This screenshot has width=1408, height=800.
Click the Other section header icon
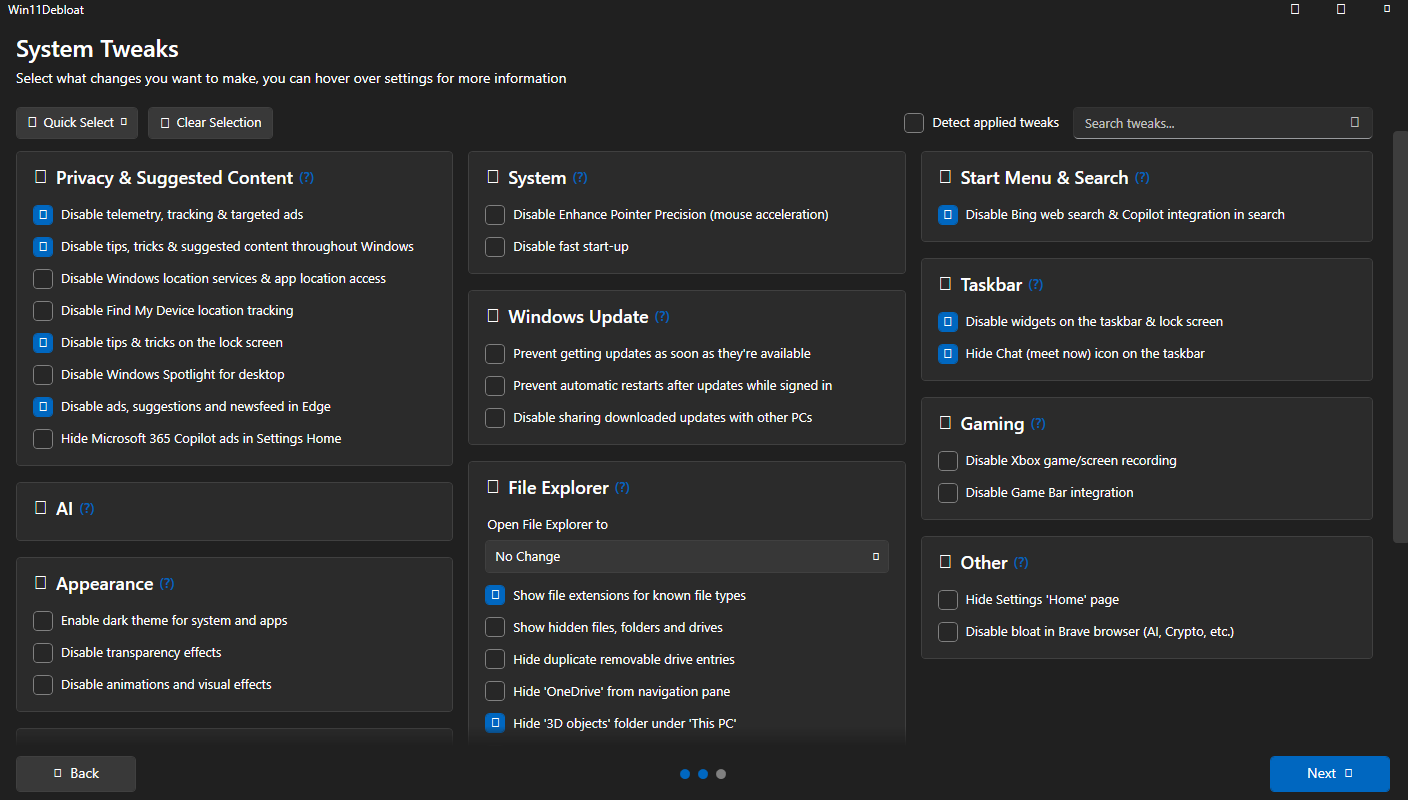pyautogui.click(x=946, y=562)
